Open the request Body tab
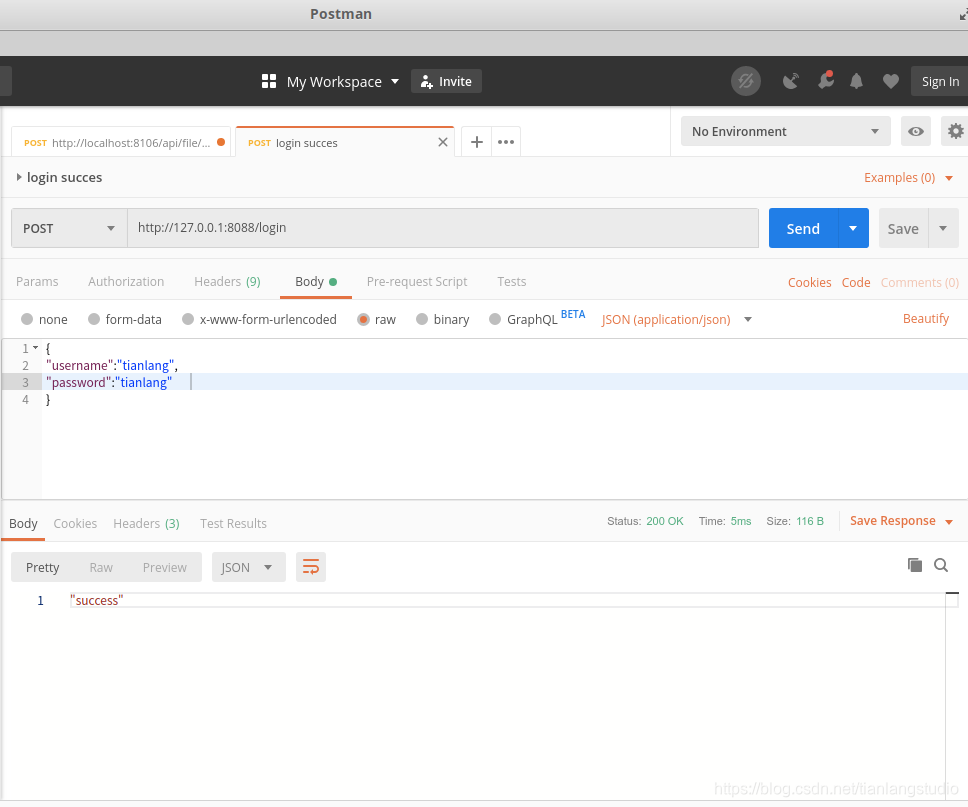This screenshot has width=968, height=807. (x=315, y=282)
